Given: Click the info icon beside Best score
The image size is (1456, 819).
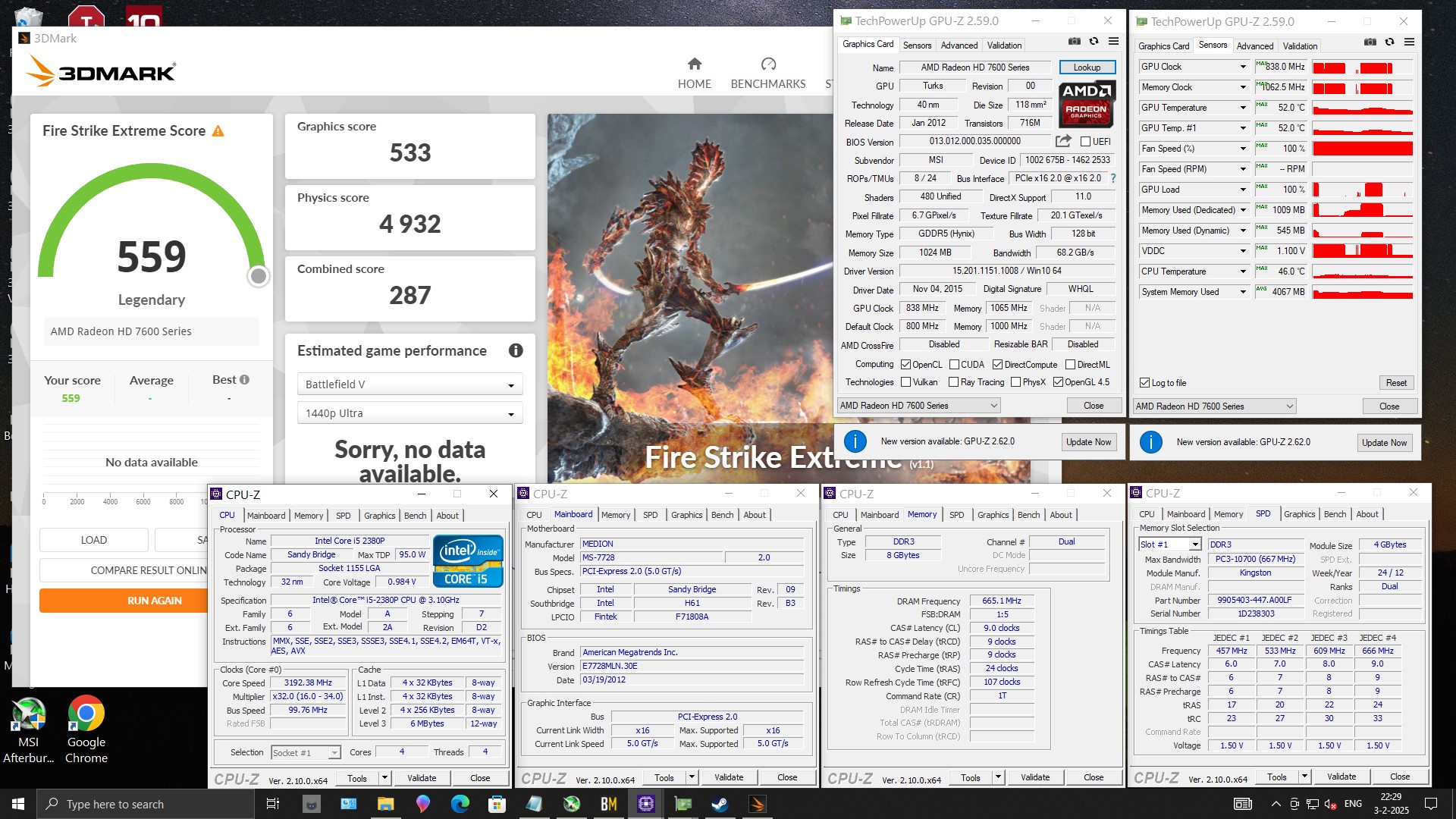Looking at the screenshot, I should 244,380.
